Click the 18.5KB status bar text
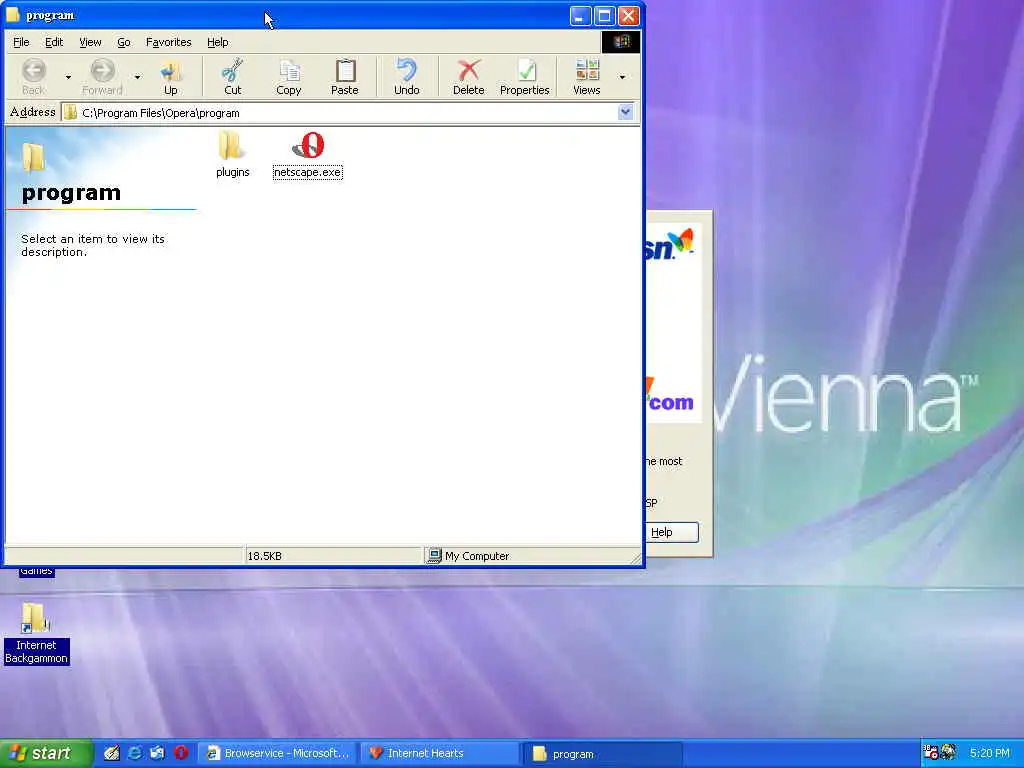1024x768 pixels. (x=264, y=556)
